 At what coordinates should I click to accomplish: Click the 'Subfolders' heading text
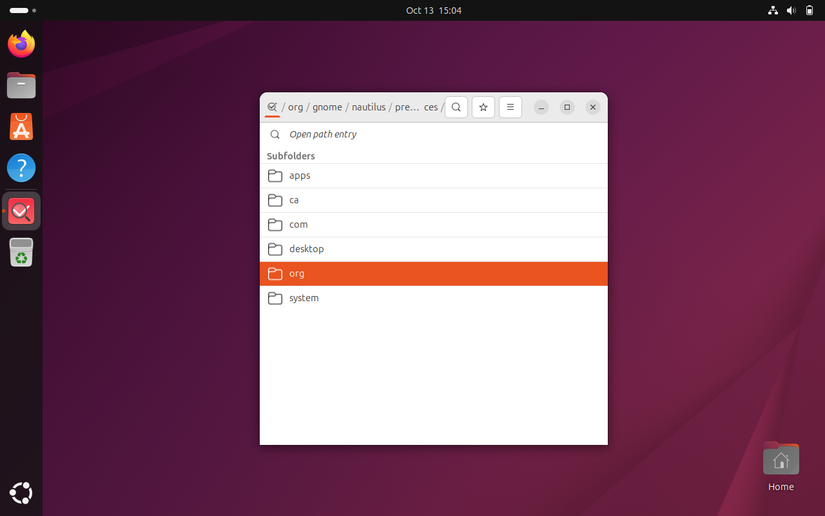coord(290,156)
